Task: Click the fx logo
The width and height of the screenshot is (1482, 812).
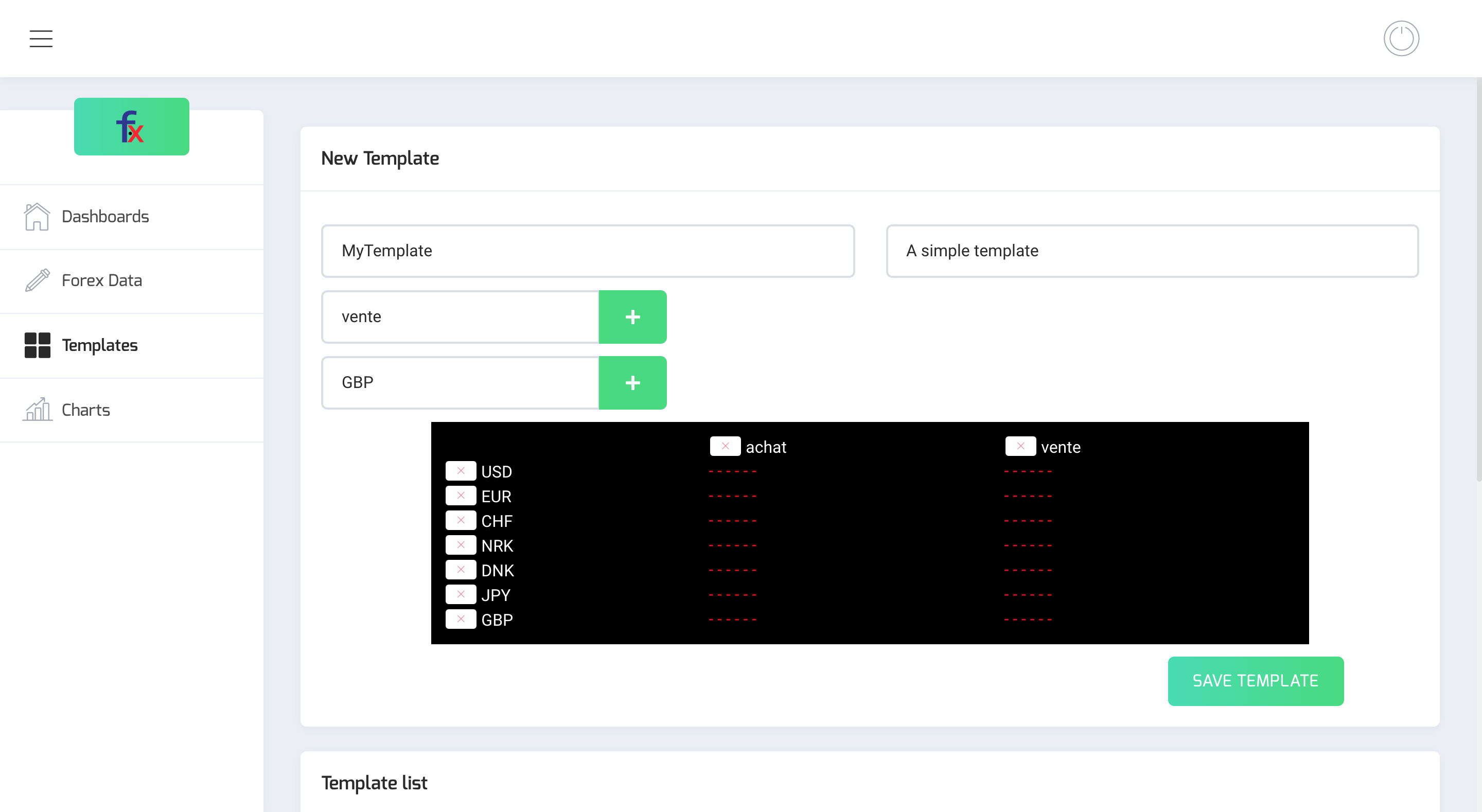Action: click(131, 127)
